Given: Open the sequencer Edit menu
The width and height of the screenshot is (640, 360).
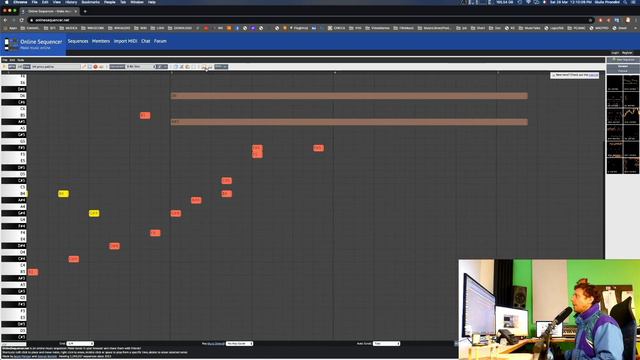Looking at the screenshot, I should click(x=12, y=60).
